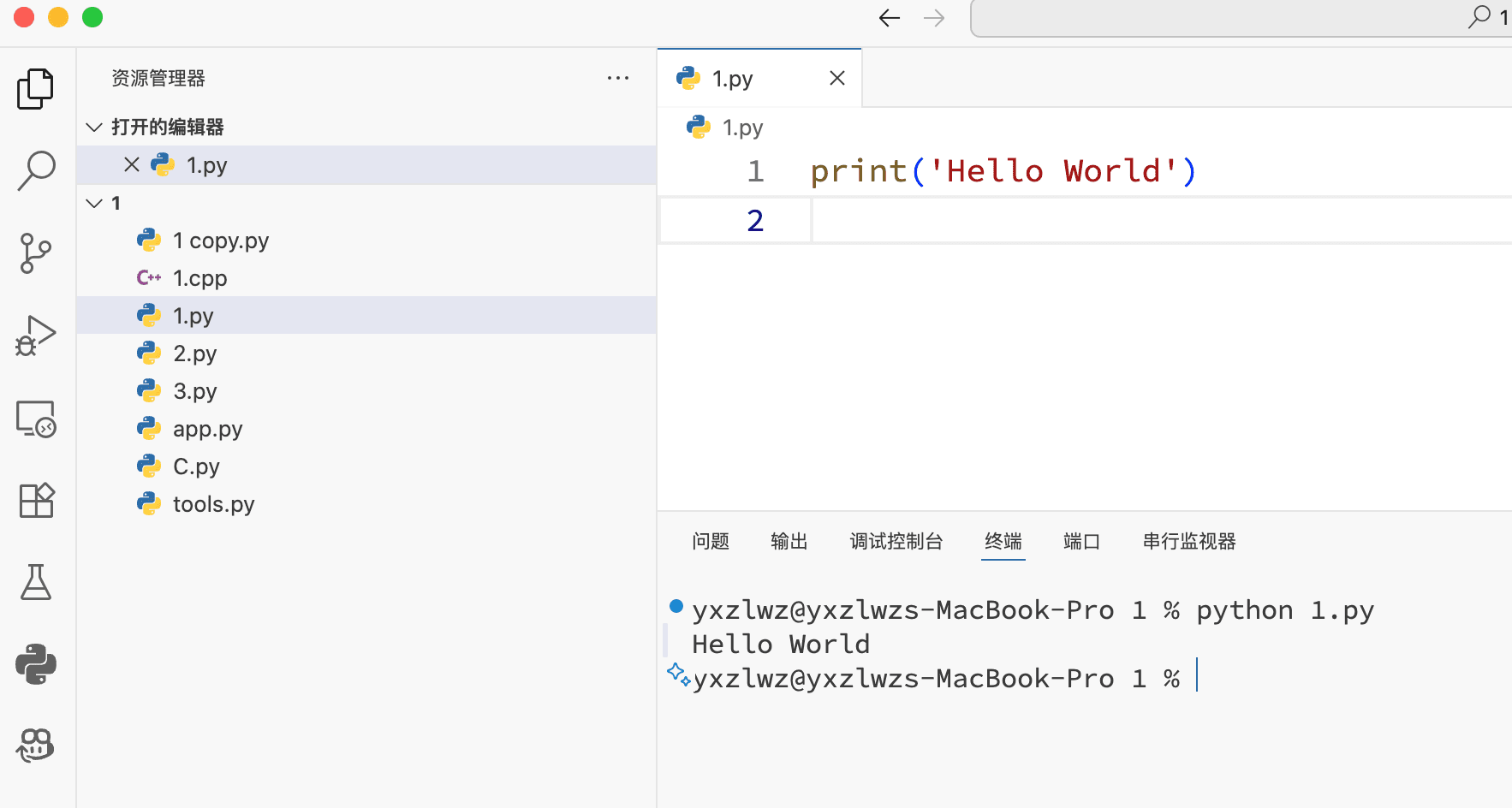The height and width of the screenshot is (808, 1512).
Task: Collapse the folder named 1
Action: [95, 204]
